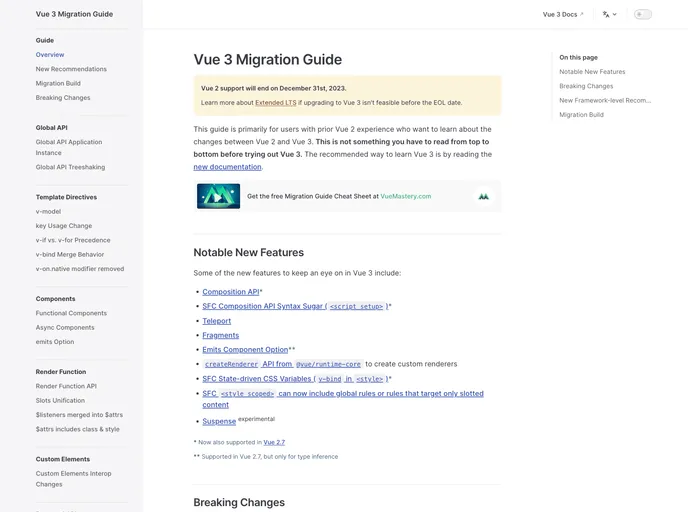Click the Global API sidebar section title
Image resolution: width=688 pixels, height=512 pixels.
[x=51, y=128]
